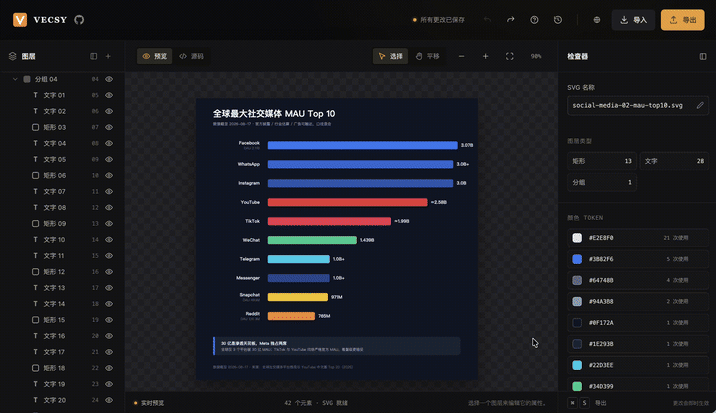
Task: Click the S shortcut key badge
Action: pos(584,402)
